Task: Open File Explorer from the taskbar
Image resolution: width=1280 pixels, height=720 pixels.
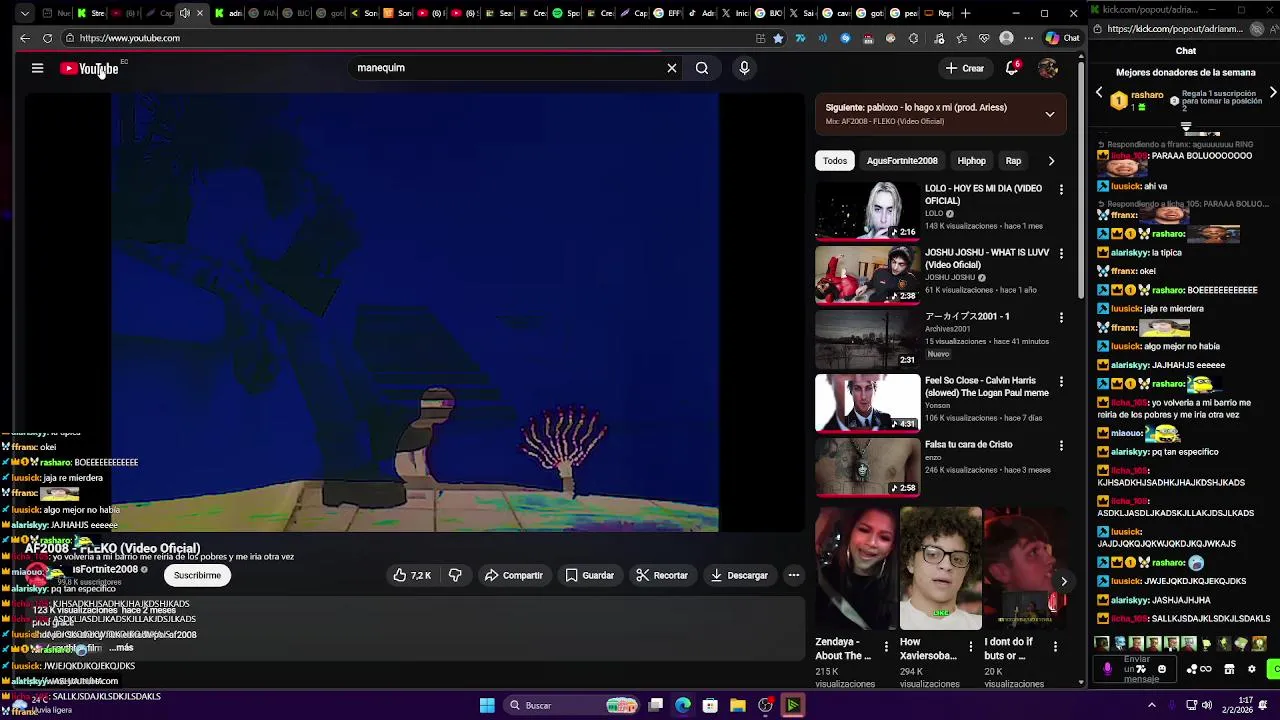Action: [x=737, y=705]
